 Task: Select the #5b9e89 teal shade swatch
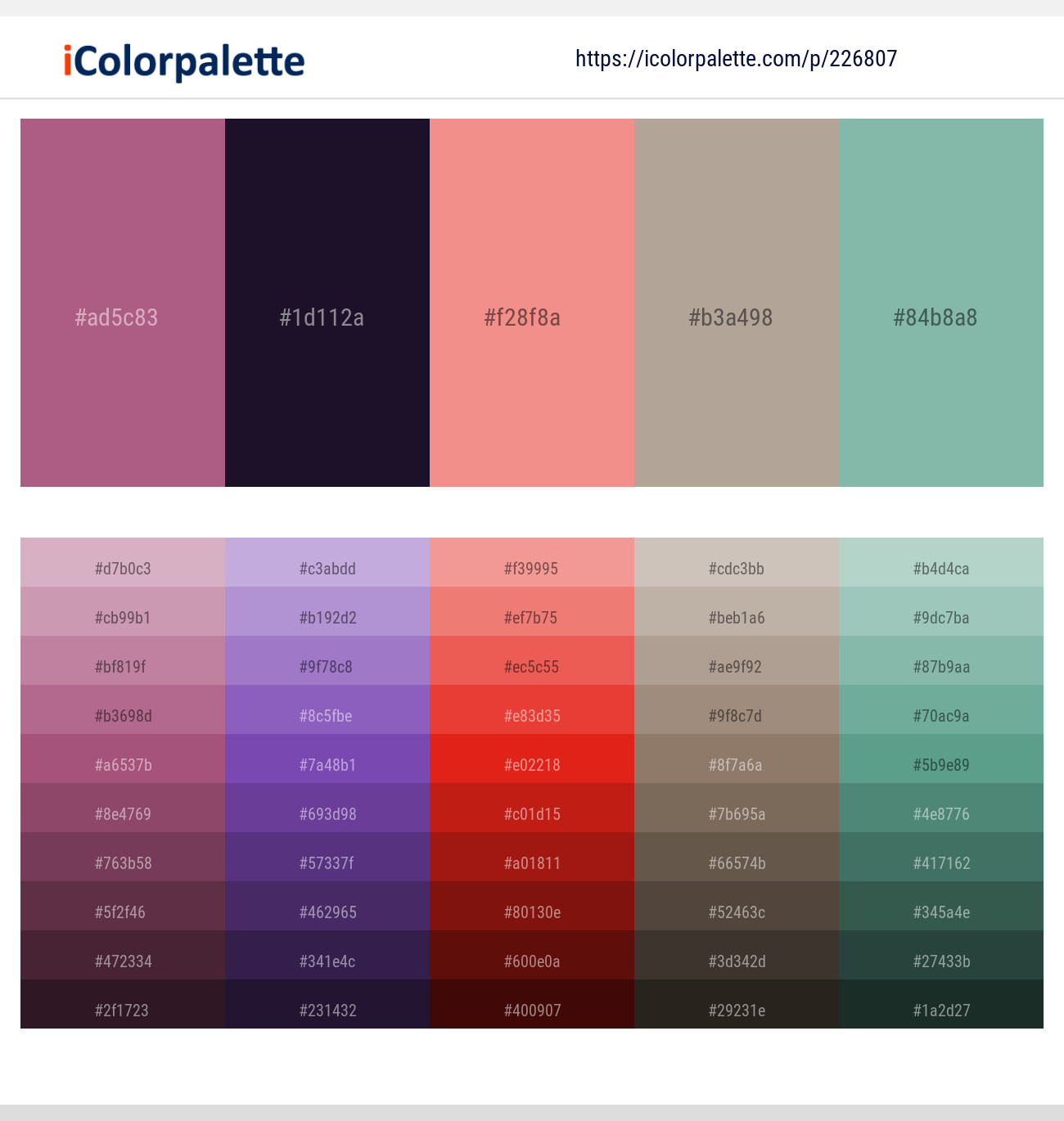[x=940, y=764]
